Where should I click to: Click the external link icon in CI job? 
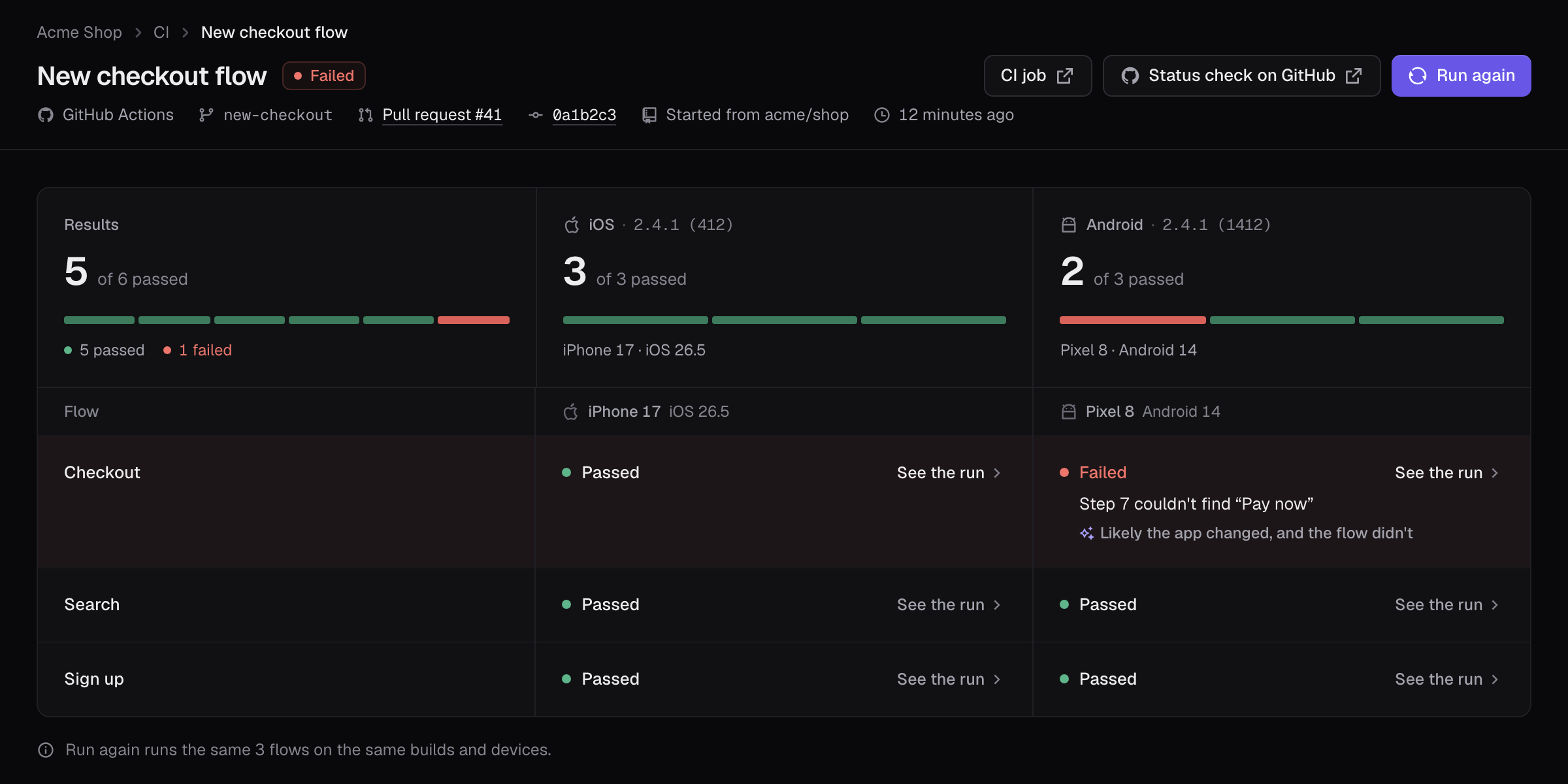tap(1065, 76)
